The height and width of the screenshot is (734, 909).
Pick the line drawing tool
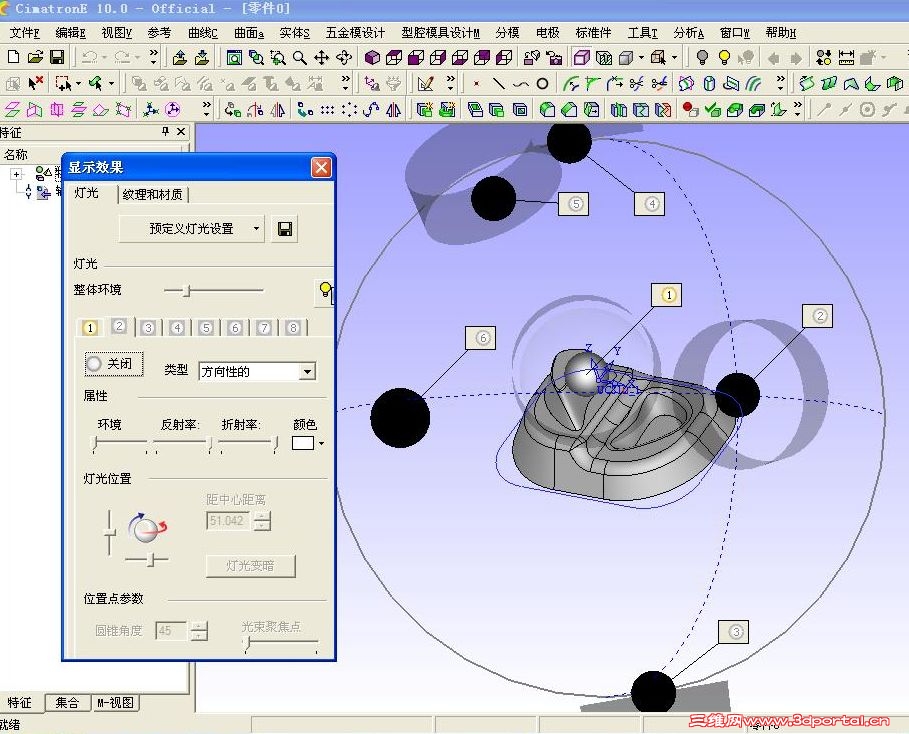[499, 83]
